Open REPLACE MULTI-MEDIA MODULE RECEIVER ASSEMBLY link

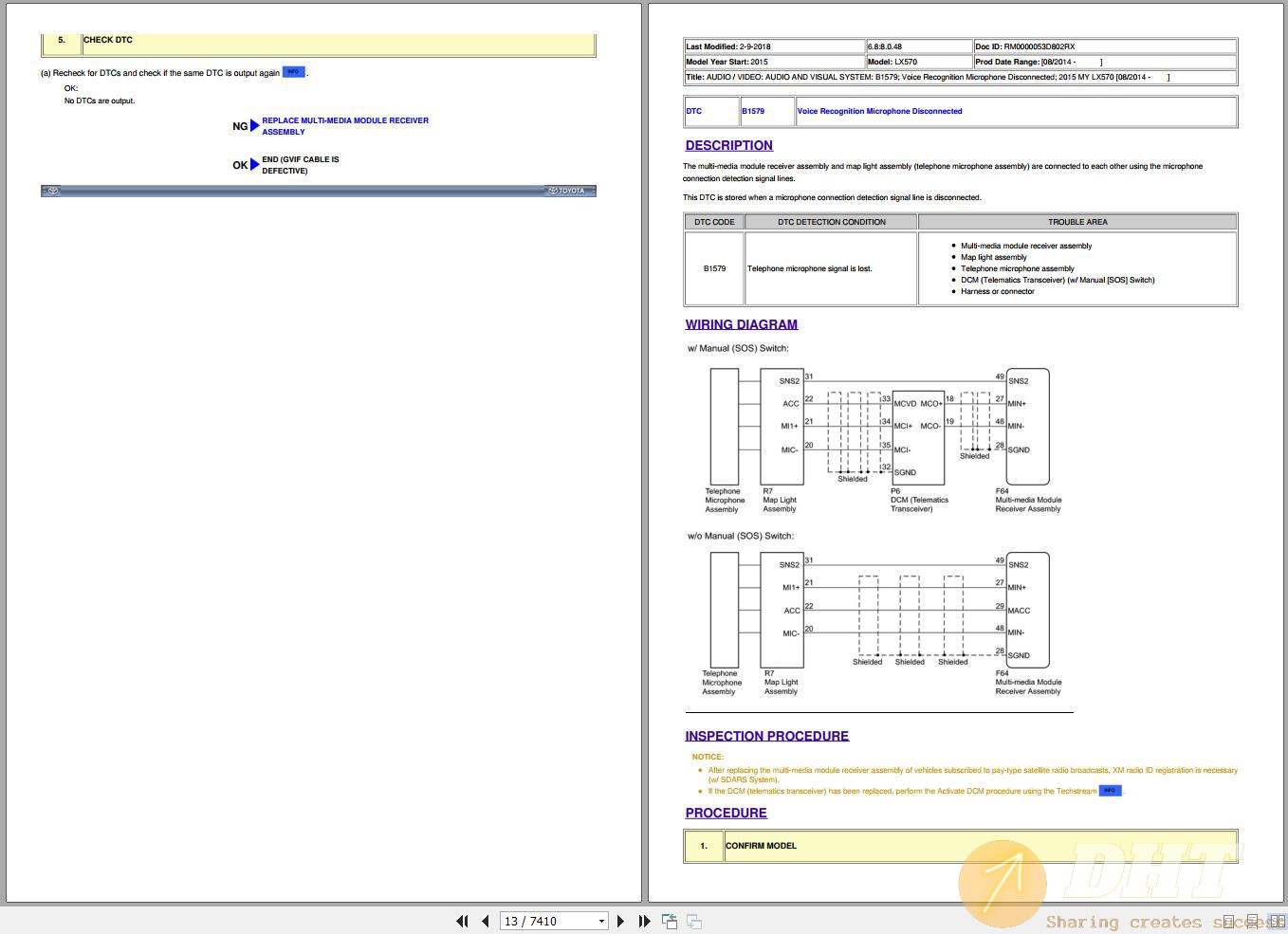[x=345, y=126]
